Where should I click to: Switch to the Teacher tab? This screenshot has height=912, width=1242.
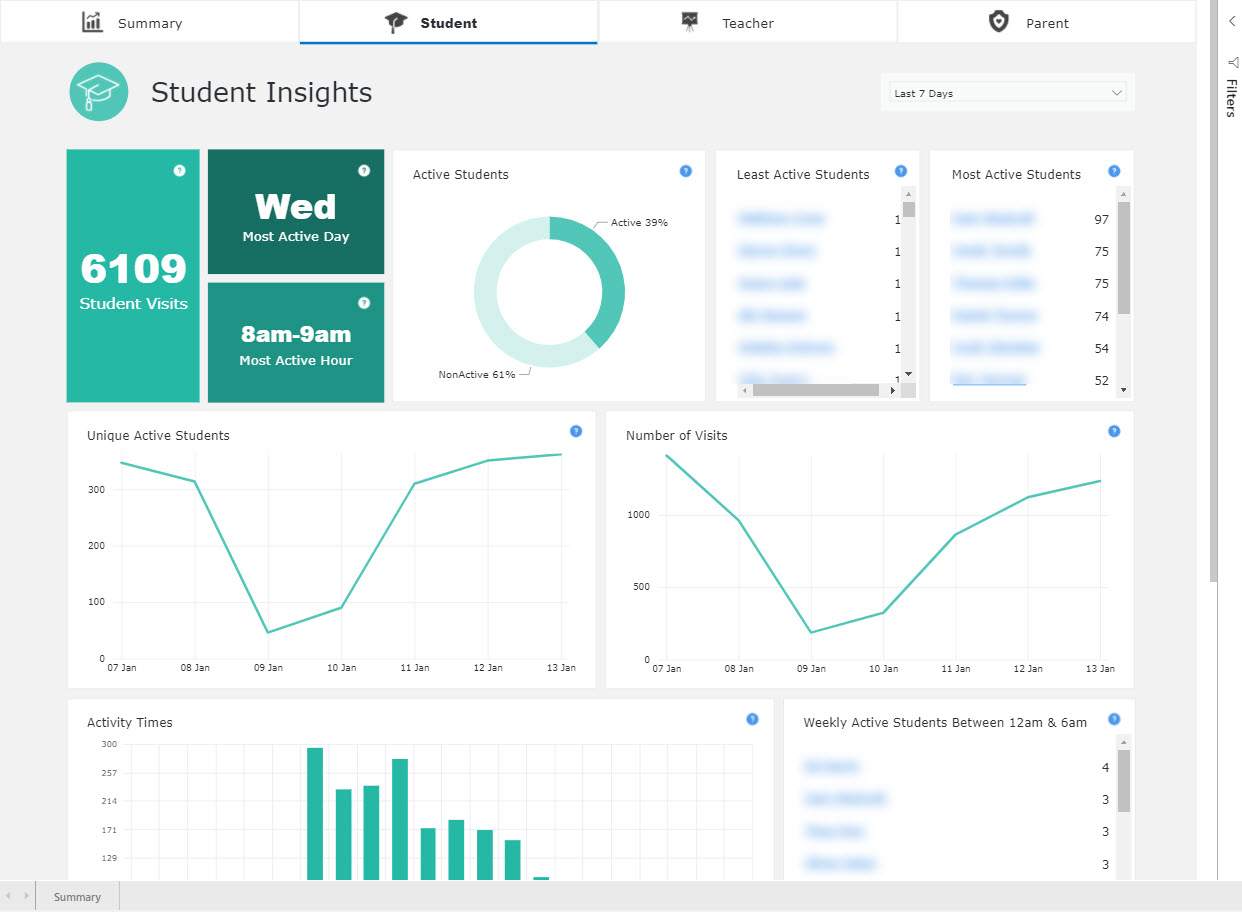(747, 22)
